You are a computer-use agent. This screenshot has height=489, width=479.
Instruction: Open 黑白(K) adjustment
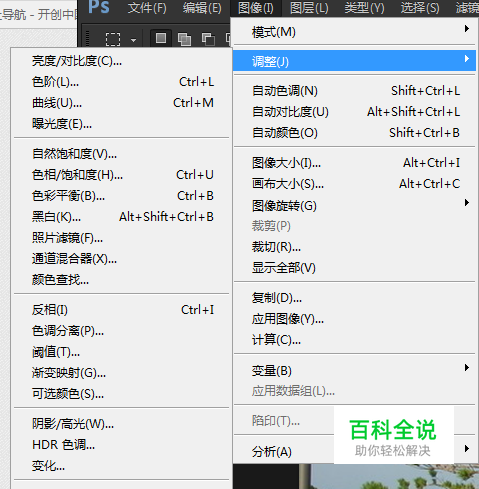[x=122, y=217]
